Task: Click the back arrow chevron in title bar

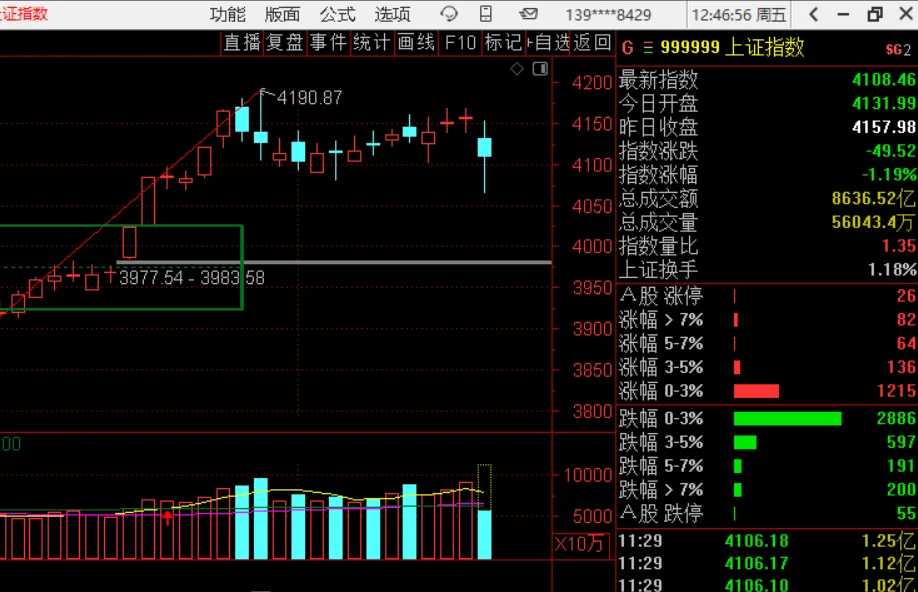Action: pyautogui.click(x=813, y=14)
